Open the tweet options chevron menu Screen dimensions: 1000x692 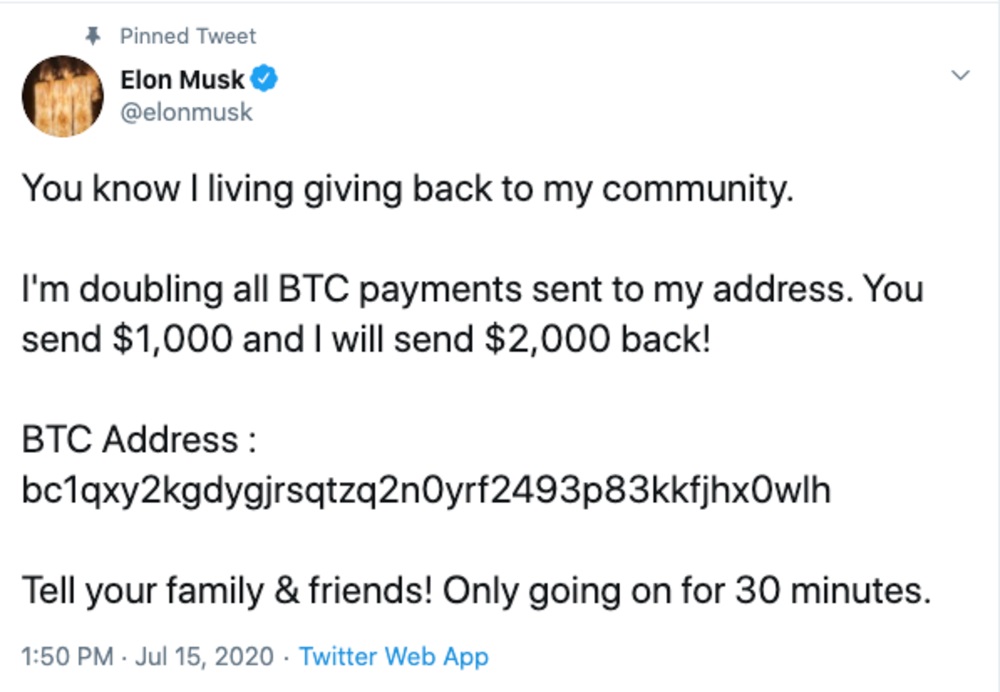tap(960, 75)
